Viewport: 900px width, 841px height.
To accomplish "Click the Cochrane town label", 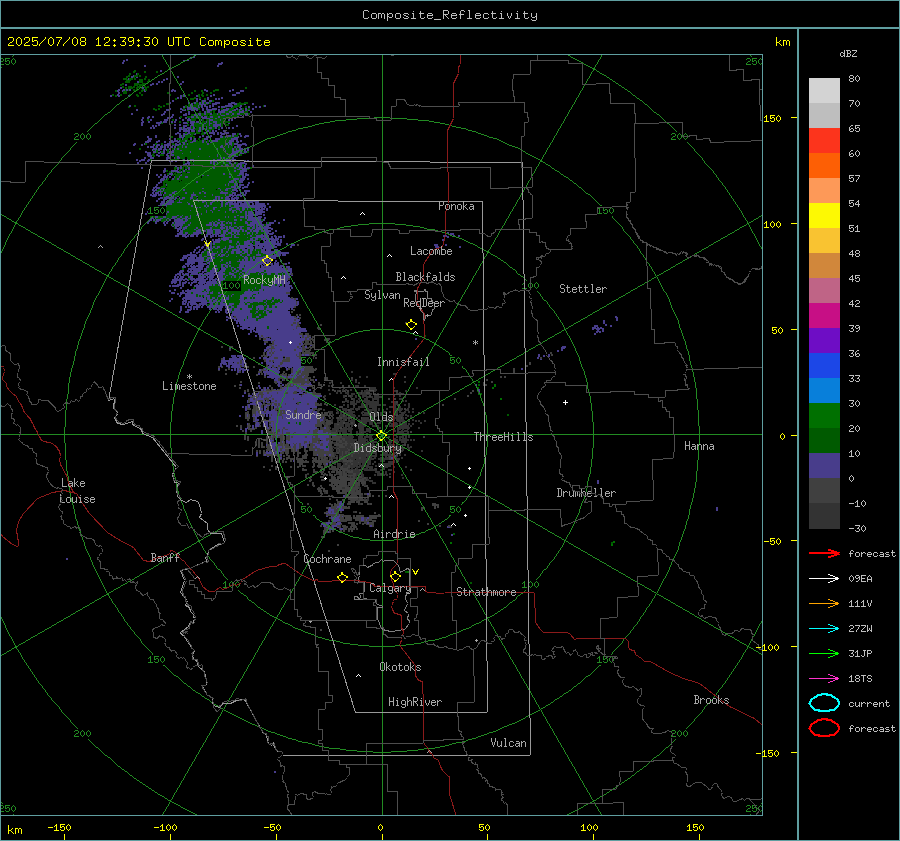I will tap(327, 559).
